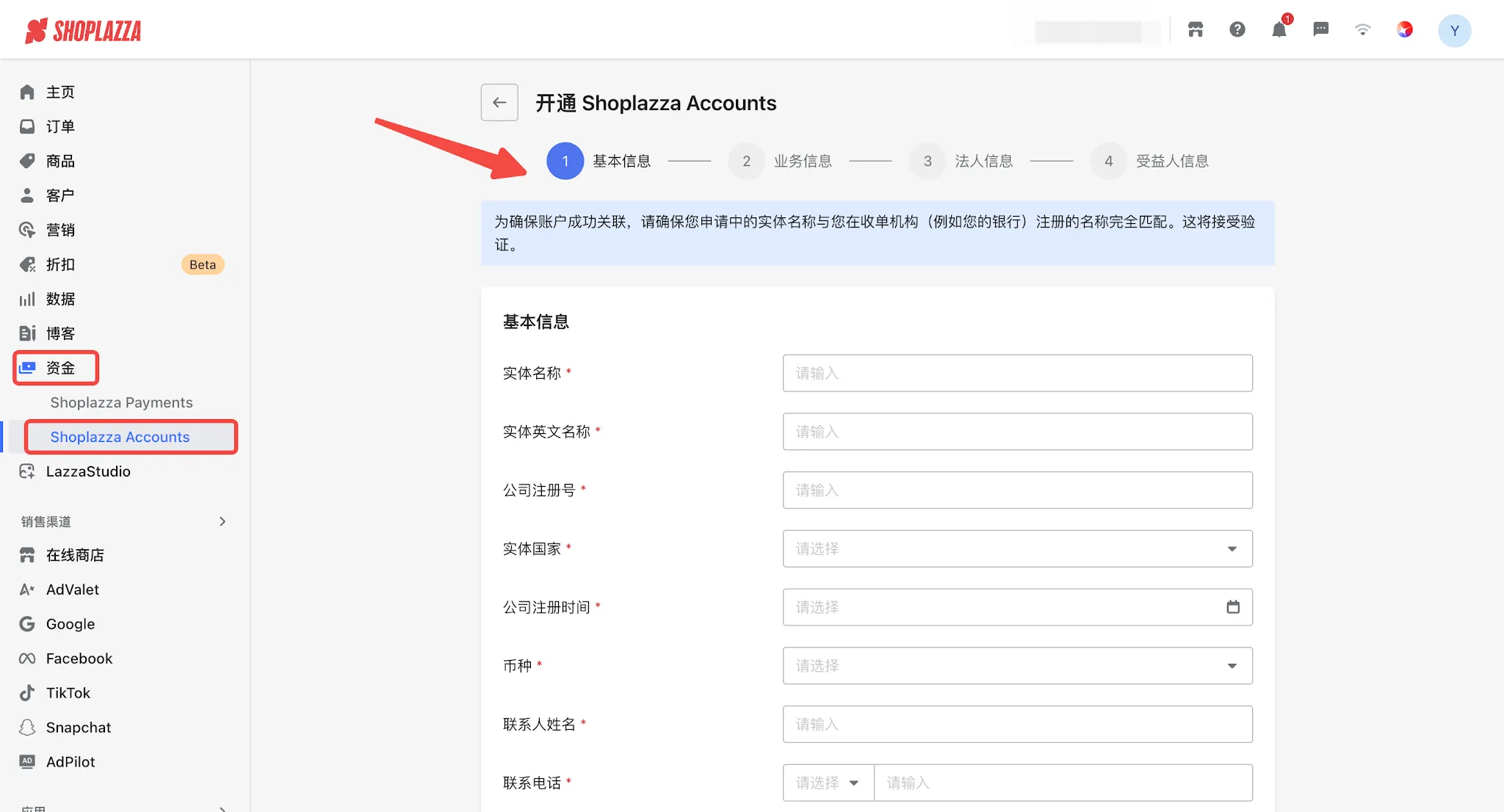The image size is (1504, 812).
Task: Open the notifications bell
Action: (1279, 29)
